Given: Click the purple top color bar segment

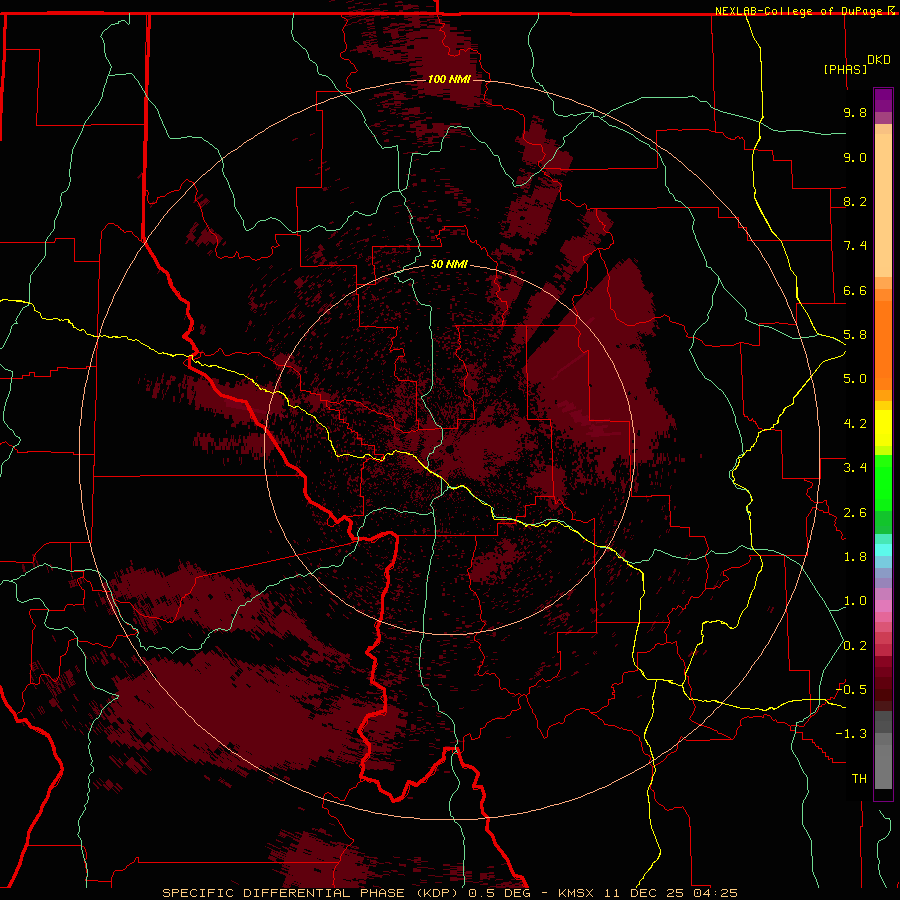Looking at the screenshot, I should [x=883, y=101].
